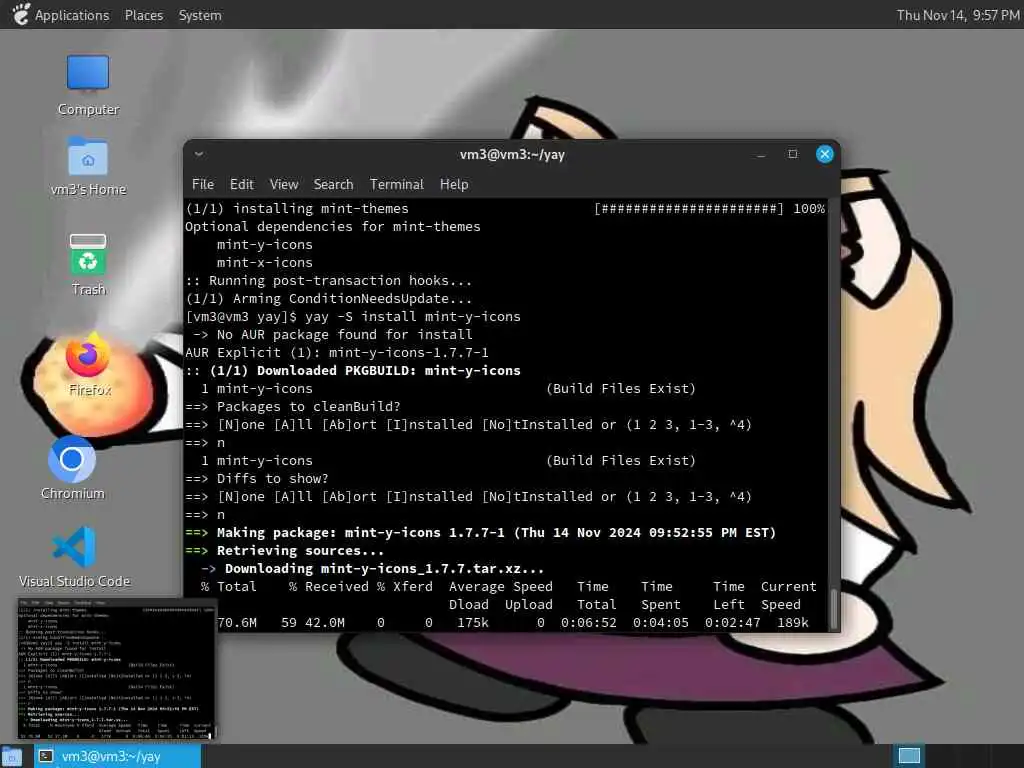This screenshot has width=1024, height=768.
Task: Click 'Making package: mint-y-icons 1.7.7-1' line
Action: (x=481, y=533)
